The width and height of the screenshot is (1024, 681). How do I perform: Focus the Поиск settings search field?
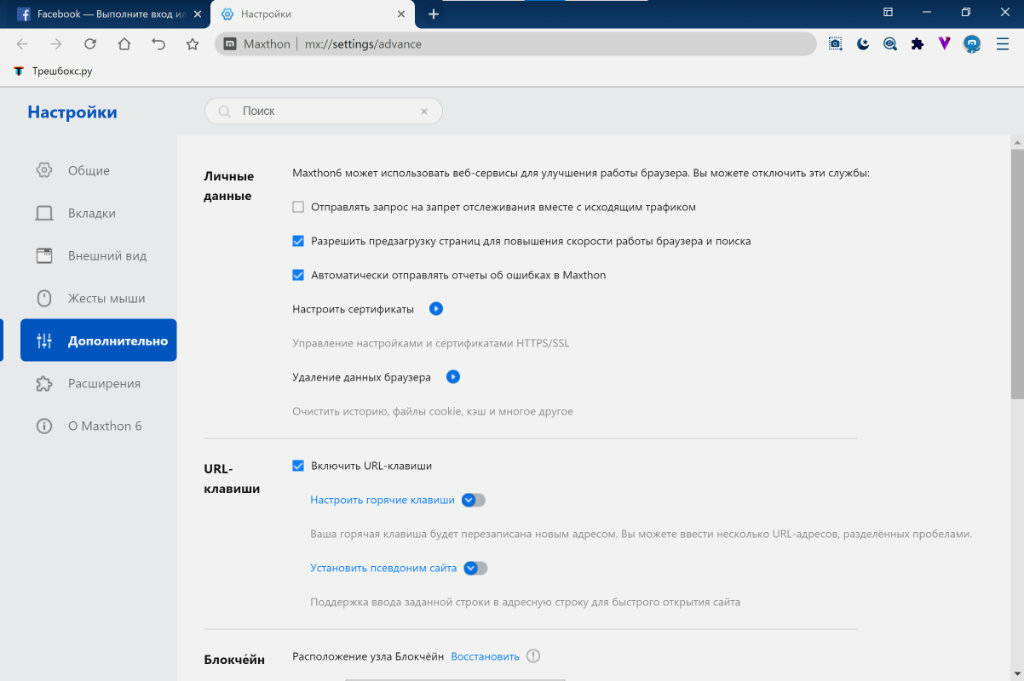click(x=323, y=112)
